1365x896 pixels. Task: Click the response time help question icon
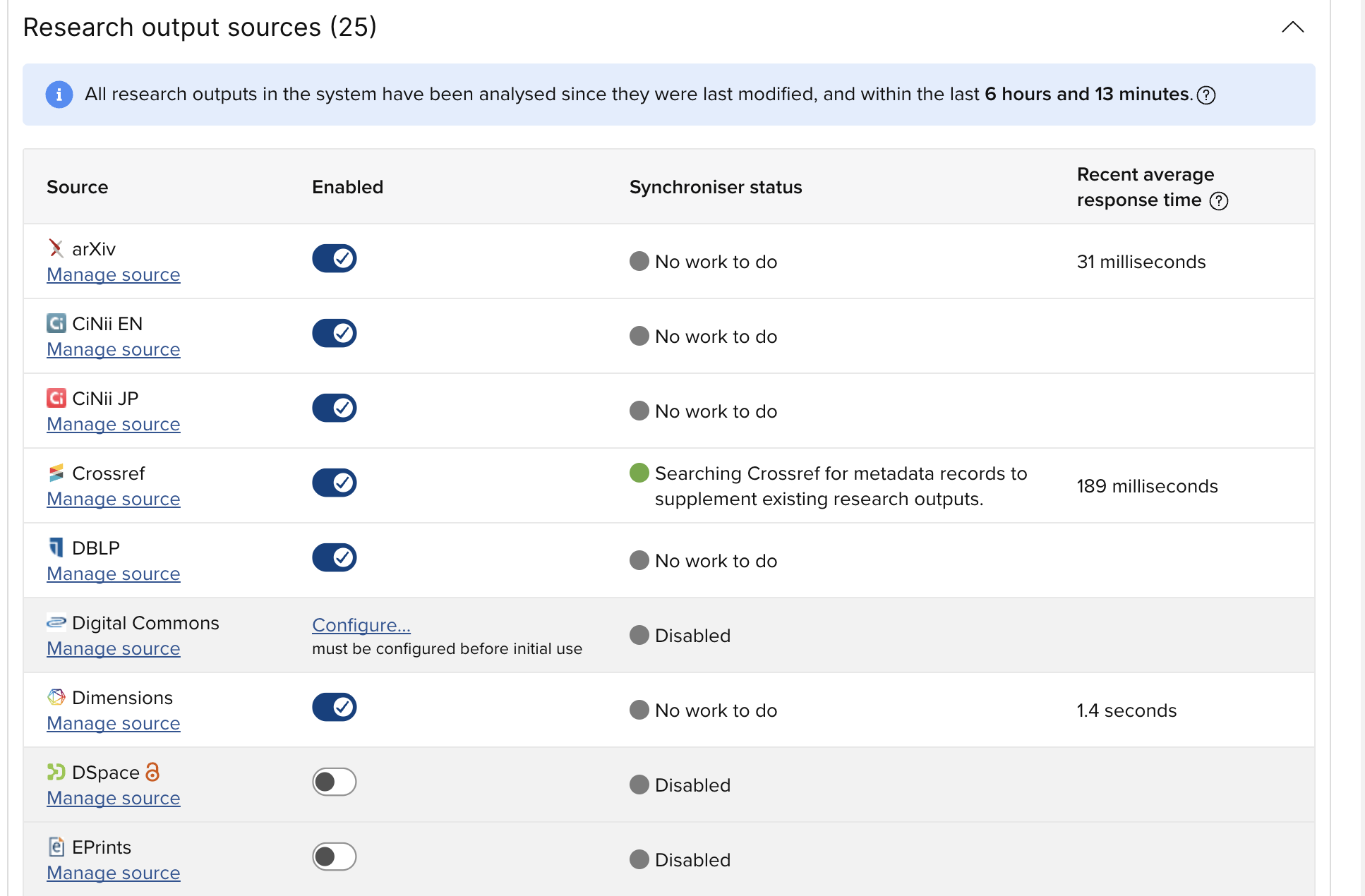(x=1219, y=201)
